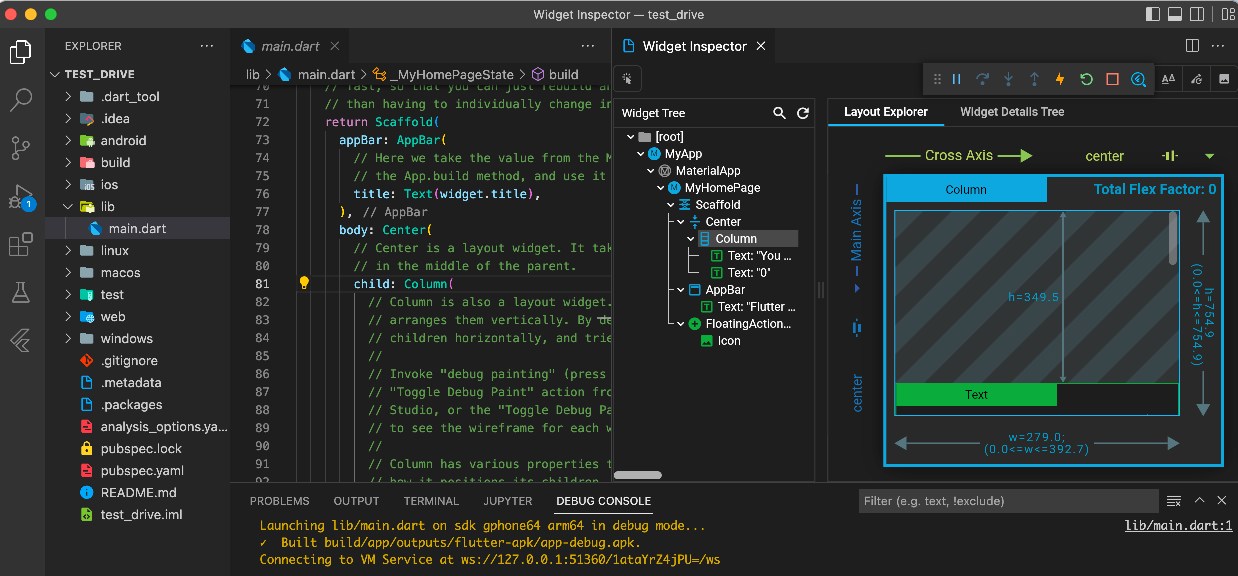This screenshot has width=1238, height=576.
Task: Click the Step Over debug icon
Action: 982,79
